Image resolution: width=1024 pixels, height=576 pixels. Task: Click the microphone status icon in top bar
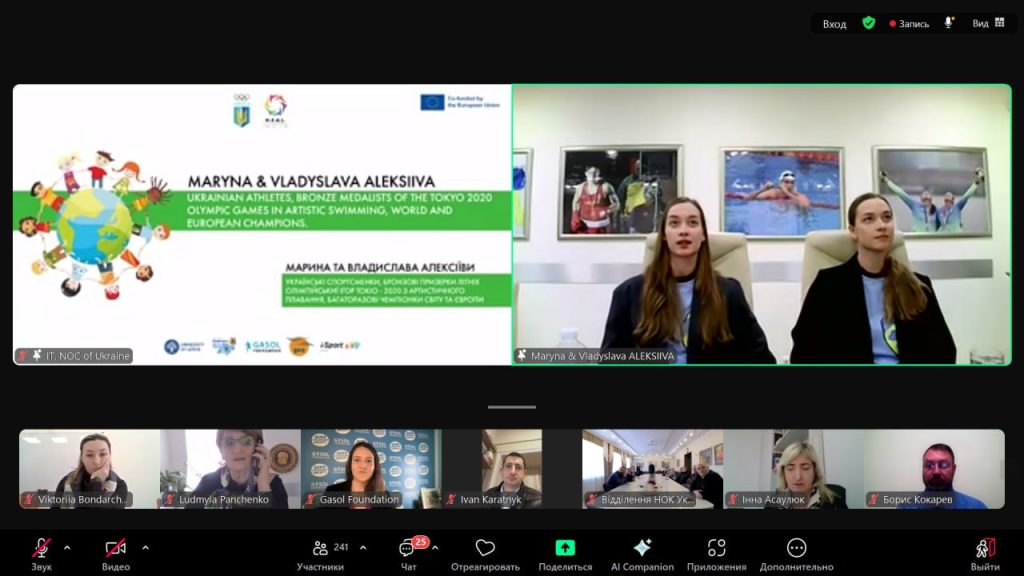[949, 23]
